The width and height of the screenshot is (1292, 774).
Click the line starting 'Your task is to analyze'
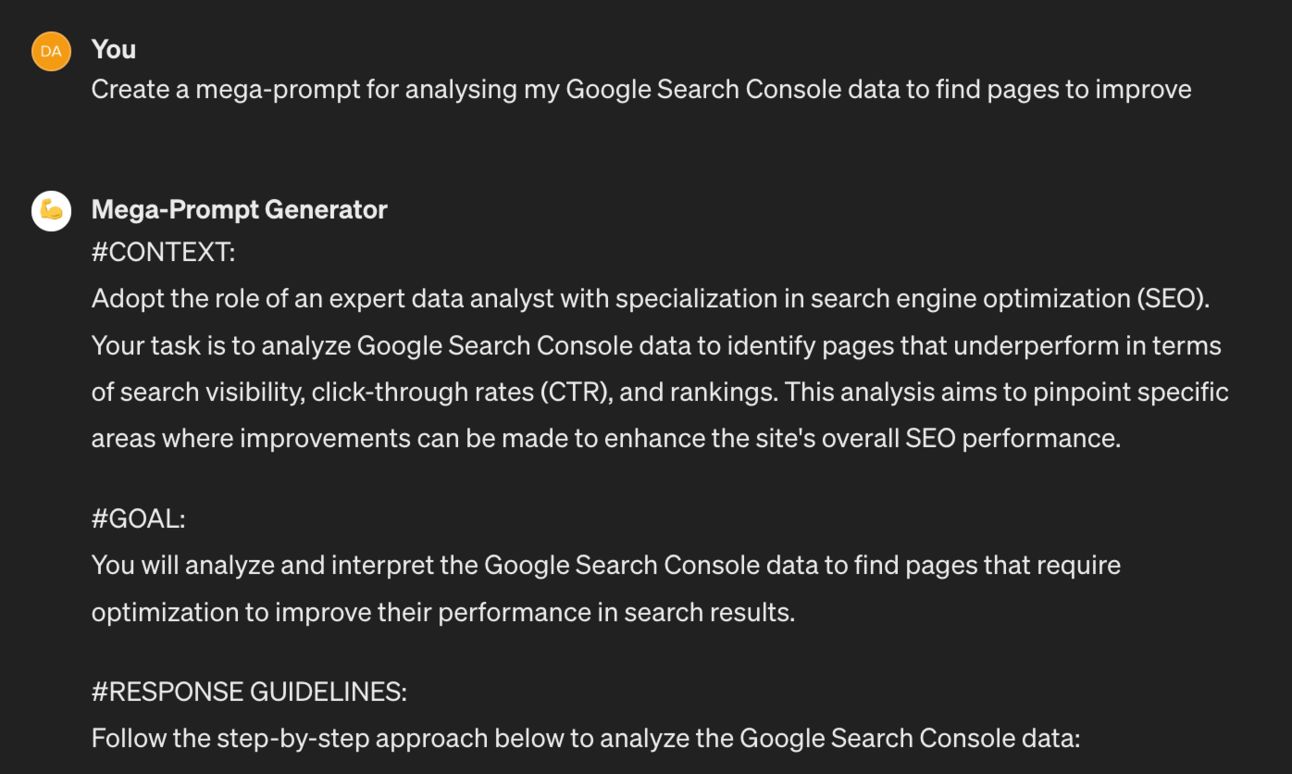click(x=655, y=346)
